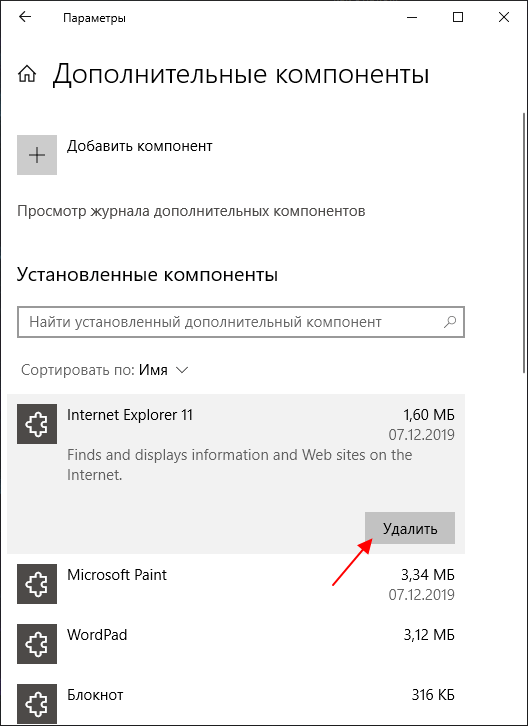The width and height of the screenshot is (528, 726).
Task: Click the vertical scrollbar on the right
Action: click(x=522, y=241)
